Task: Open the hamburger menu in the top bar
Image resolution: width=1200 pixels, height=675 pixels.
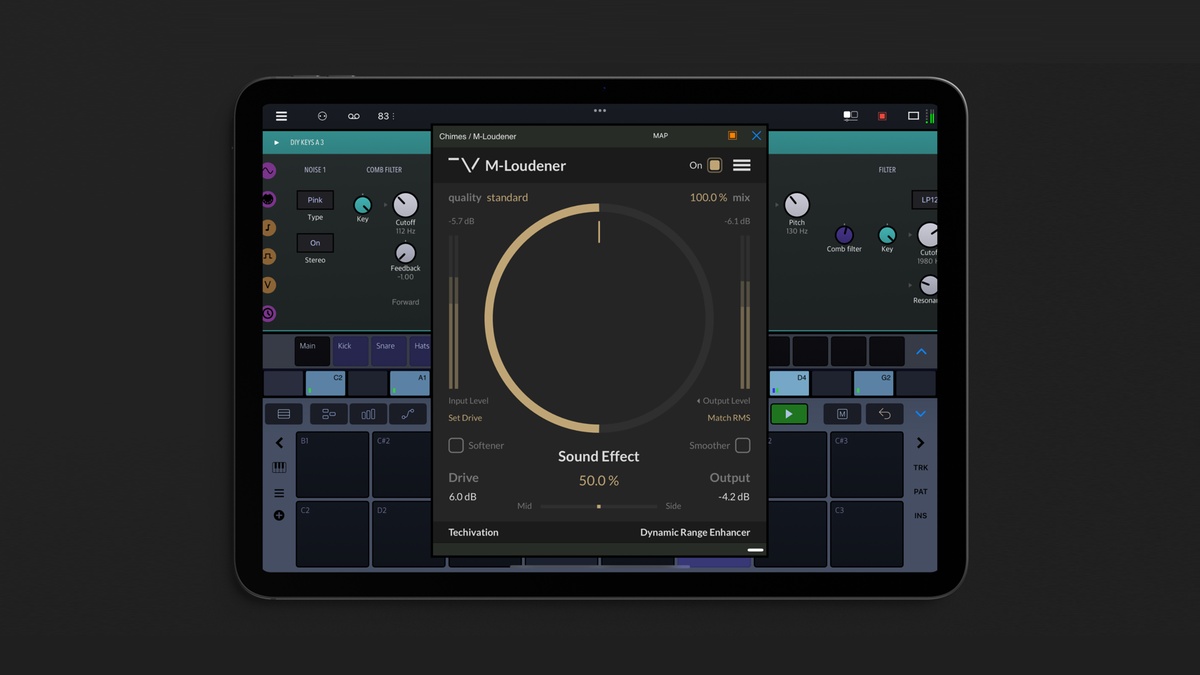Action: (281, 116)
